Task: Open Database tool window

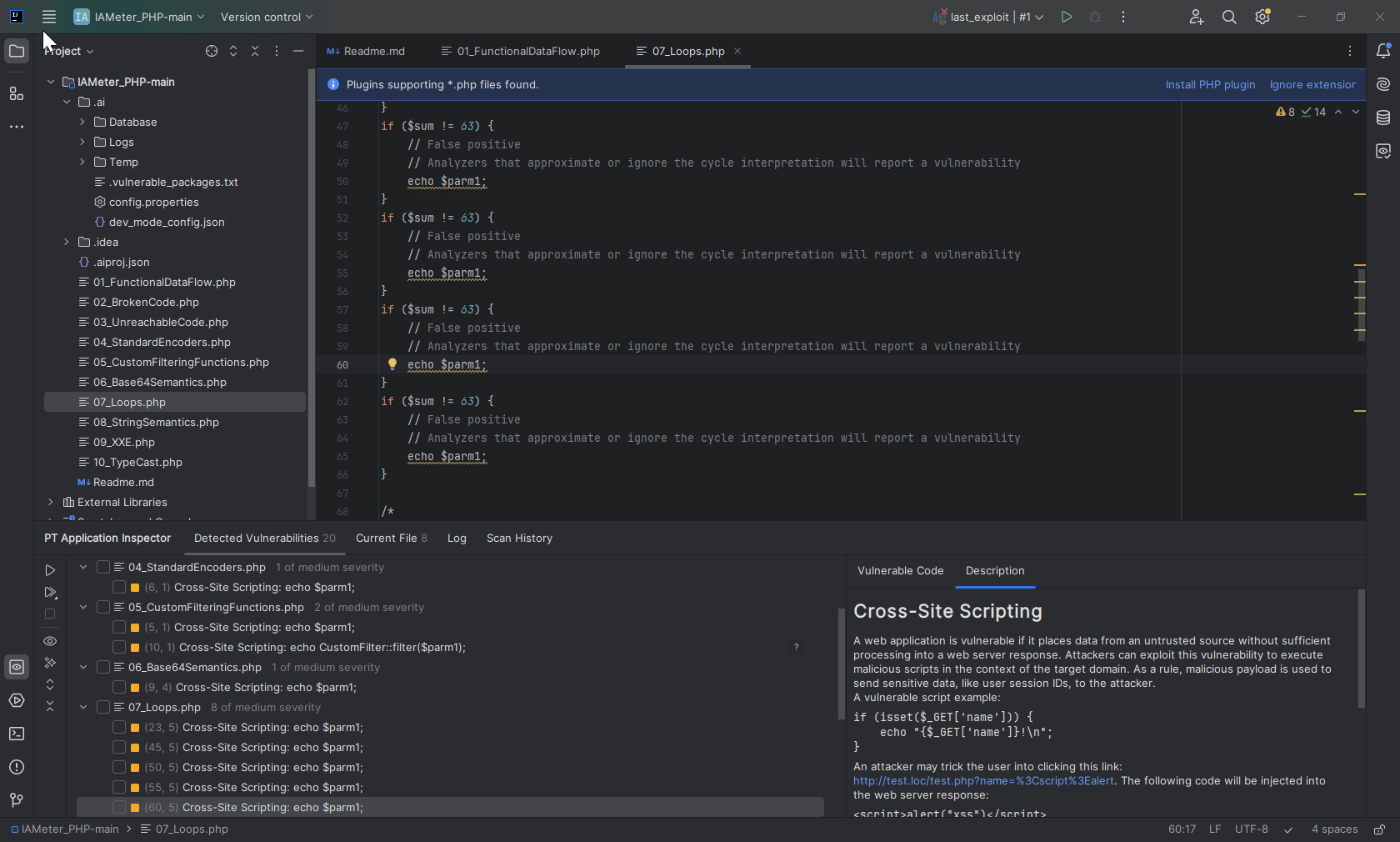Action: [1383, 118]
